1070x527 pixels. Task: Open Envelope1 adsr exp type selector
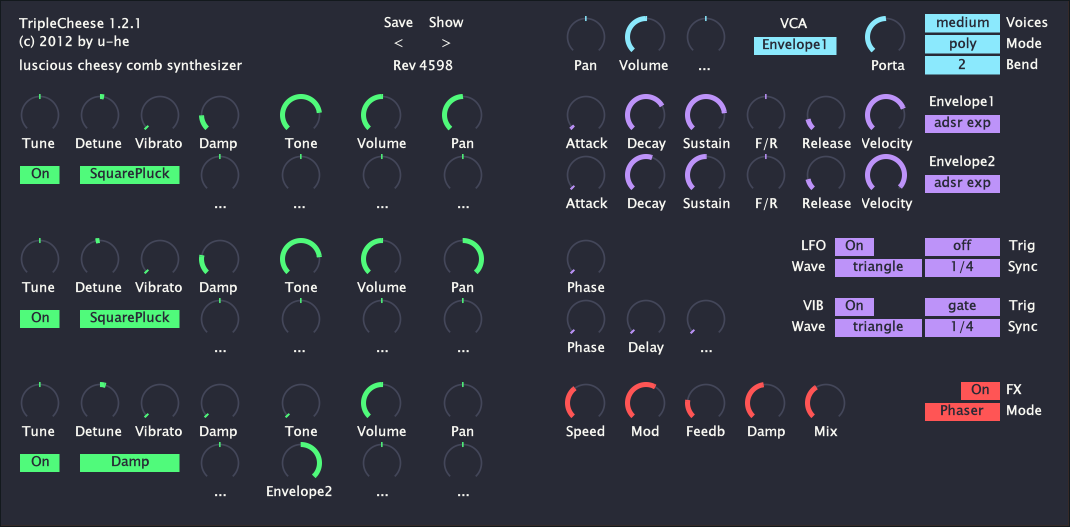coord(962,124)
